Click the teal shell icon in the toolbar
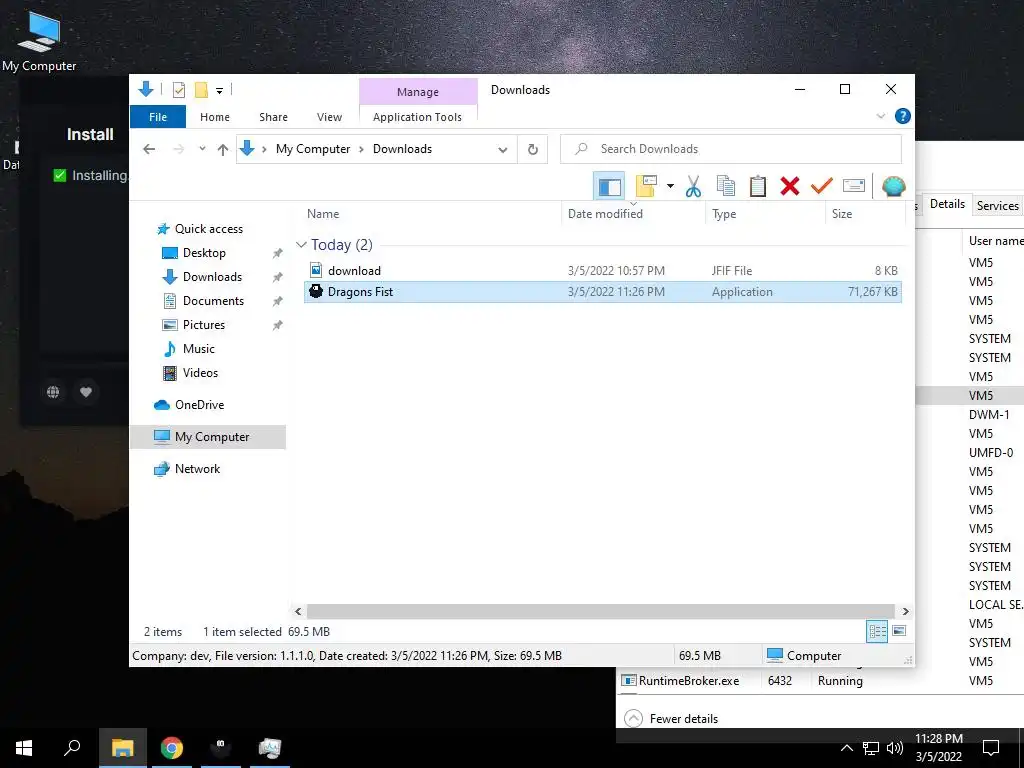Viewport: 1024px width, 768px height. click(x=893, y=186)
